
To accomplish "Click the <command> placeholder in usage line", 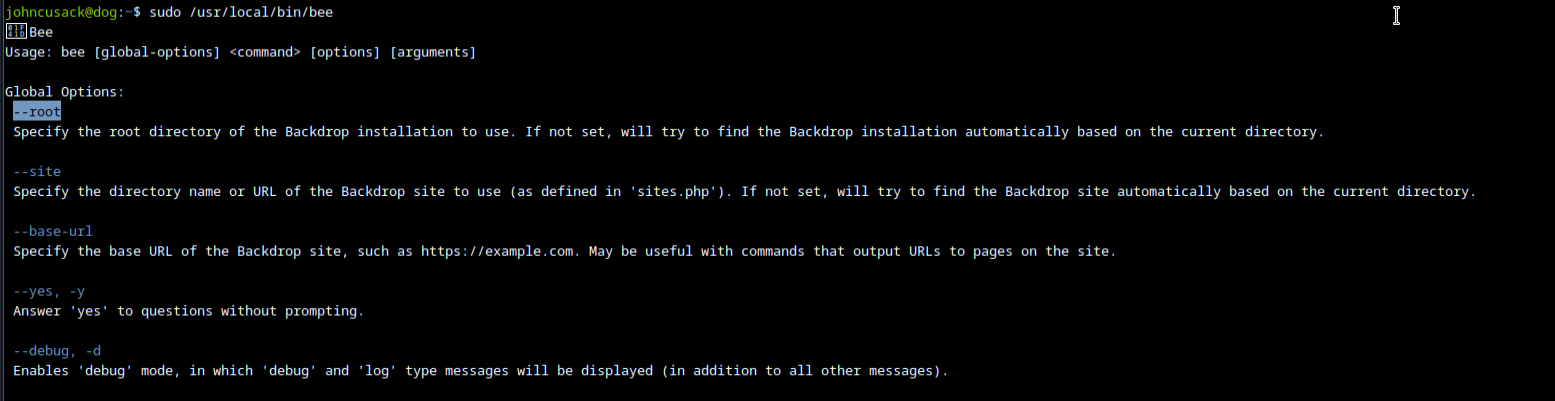I will [x=265, y=52].
